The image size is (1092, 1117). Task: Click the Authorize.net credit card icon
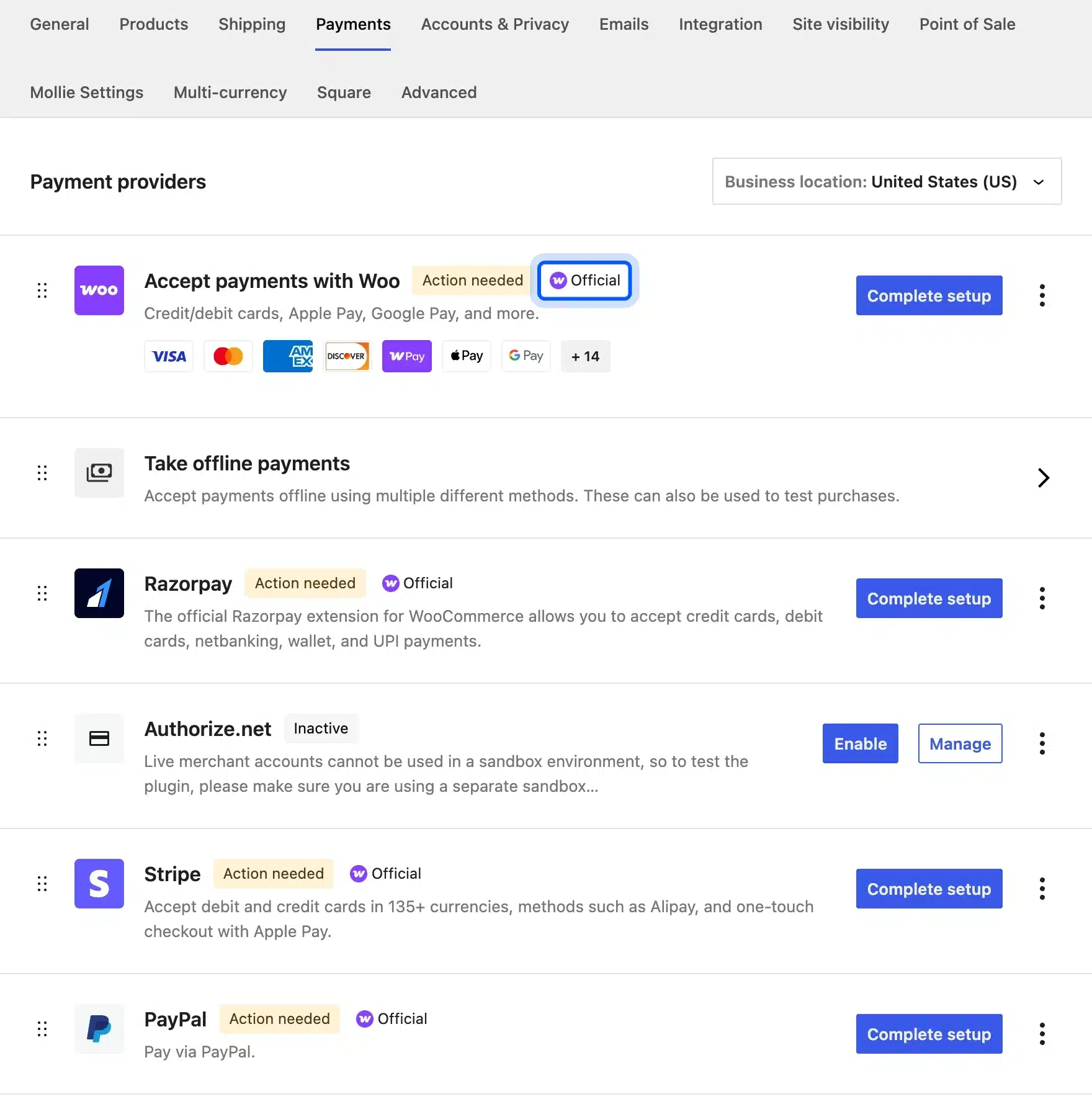99,738
